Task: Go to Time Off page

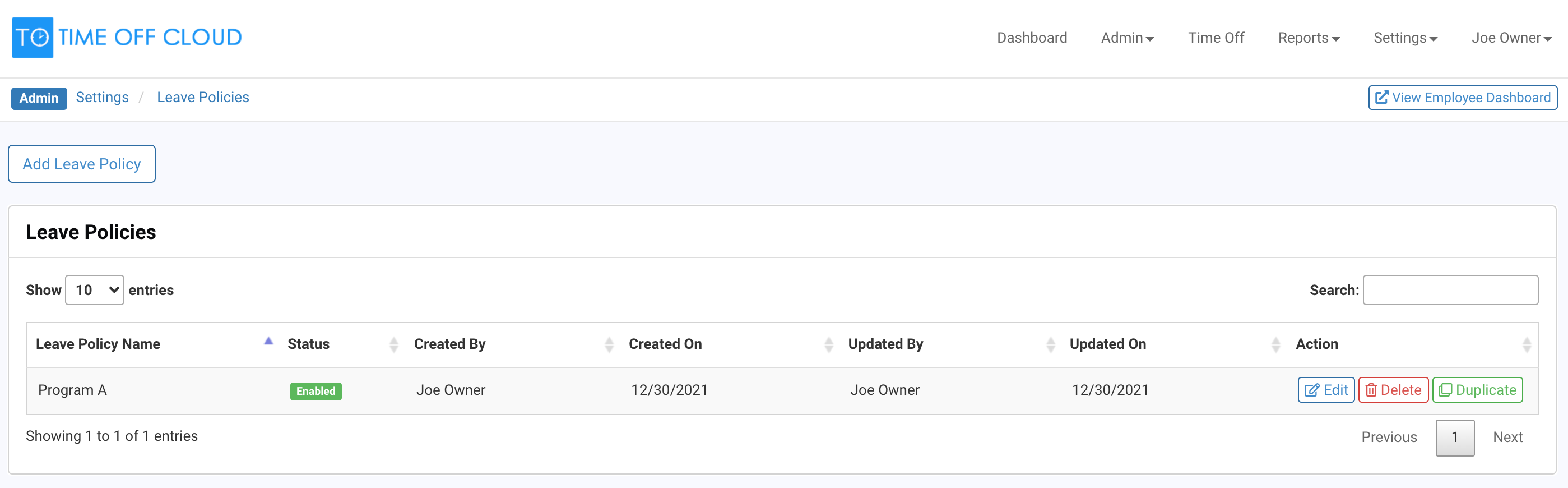Action: coord(1216,38)
